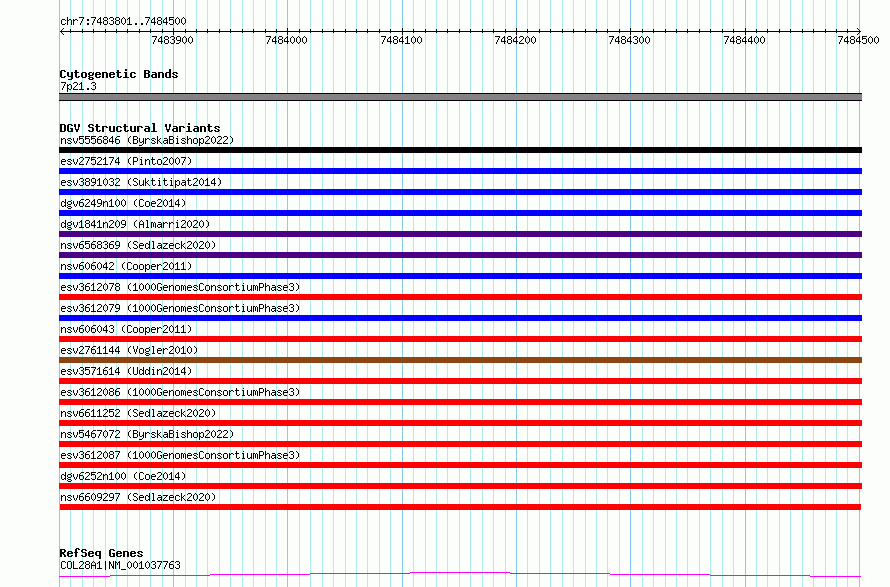Click the nsv6568369 Sedlazeck2020 label
890x587 pixels.
(x=138, y=245)
